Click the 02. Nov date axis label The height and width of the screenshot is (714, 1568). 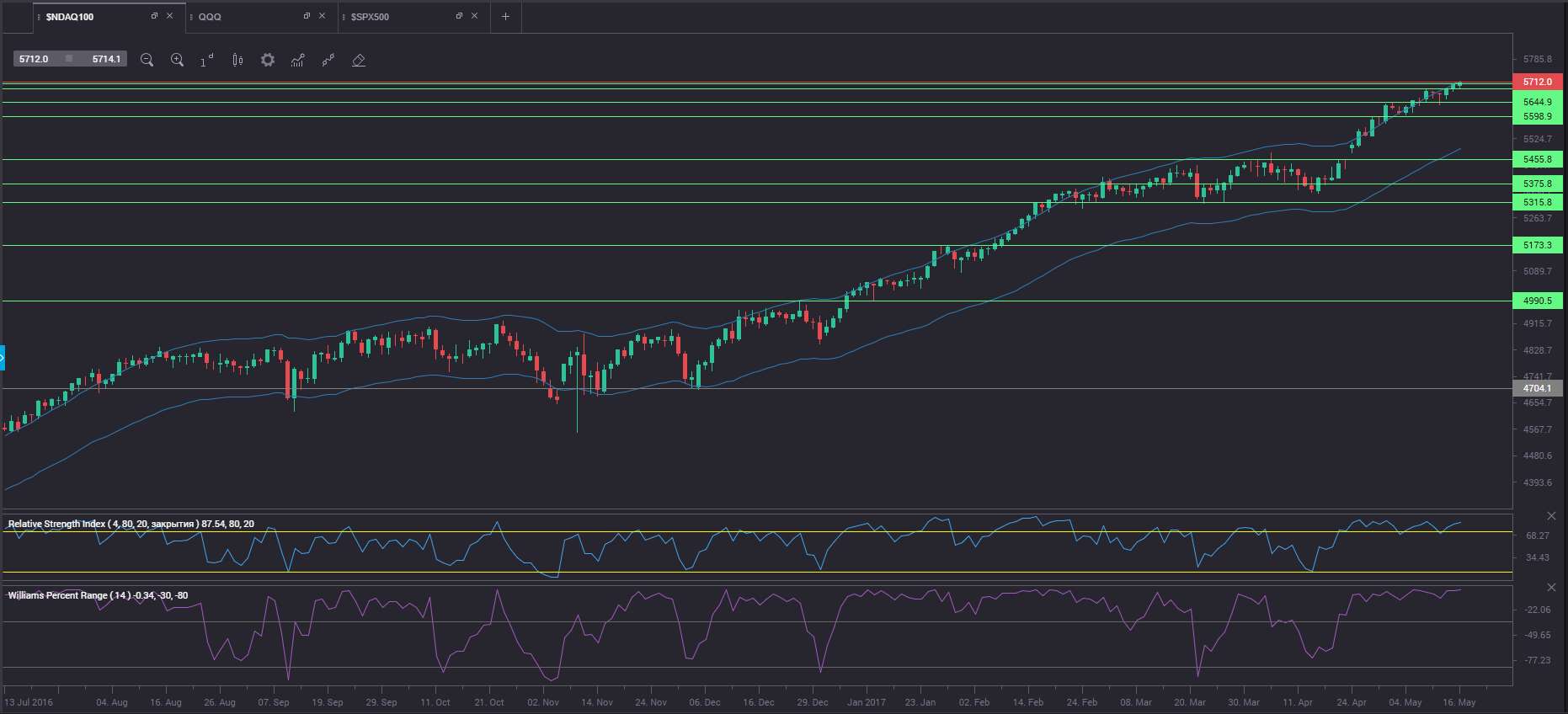click(543, 702)
